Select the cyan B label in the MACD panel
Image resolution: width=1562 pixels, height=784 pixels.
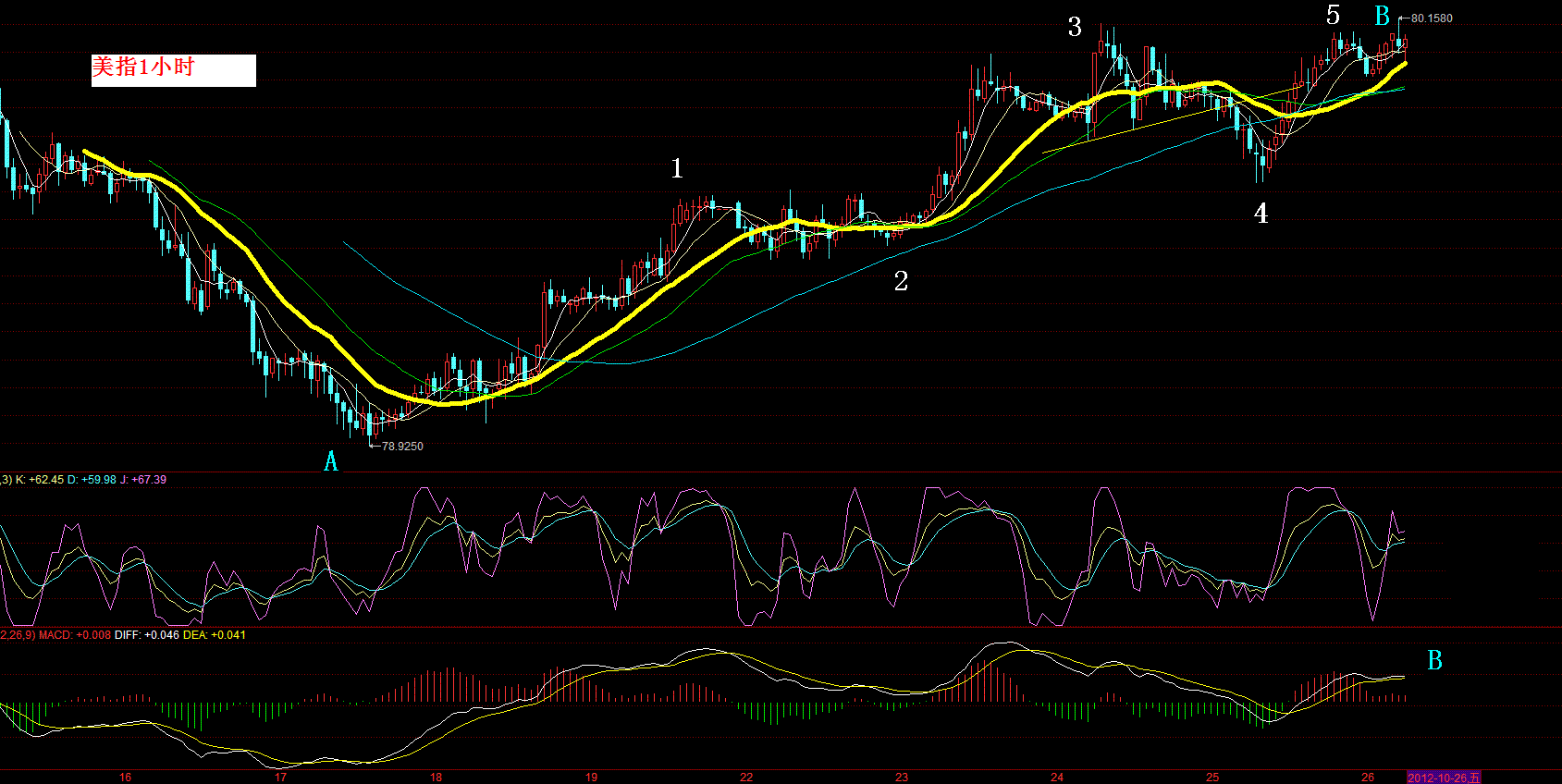click(1434, 660)
